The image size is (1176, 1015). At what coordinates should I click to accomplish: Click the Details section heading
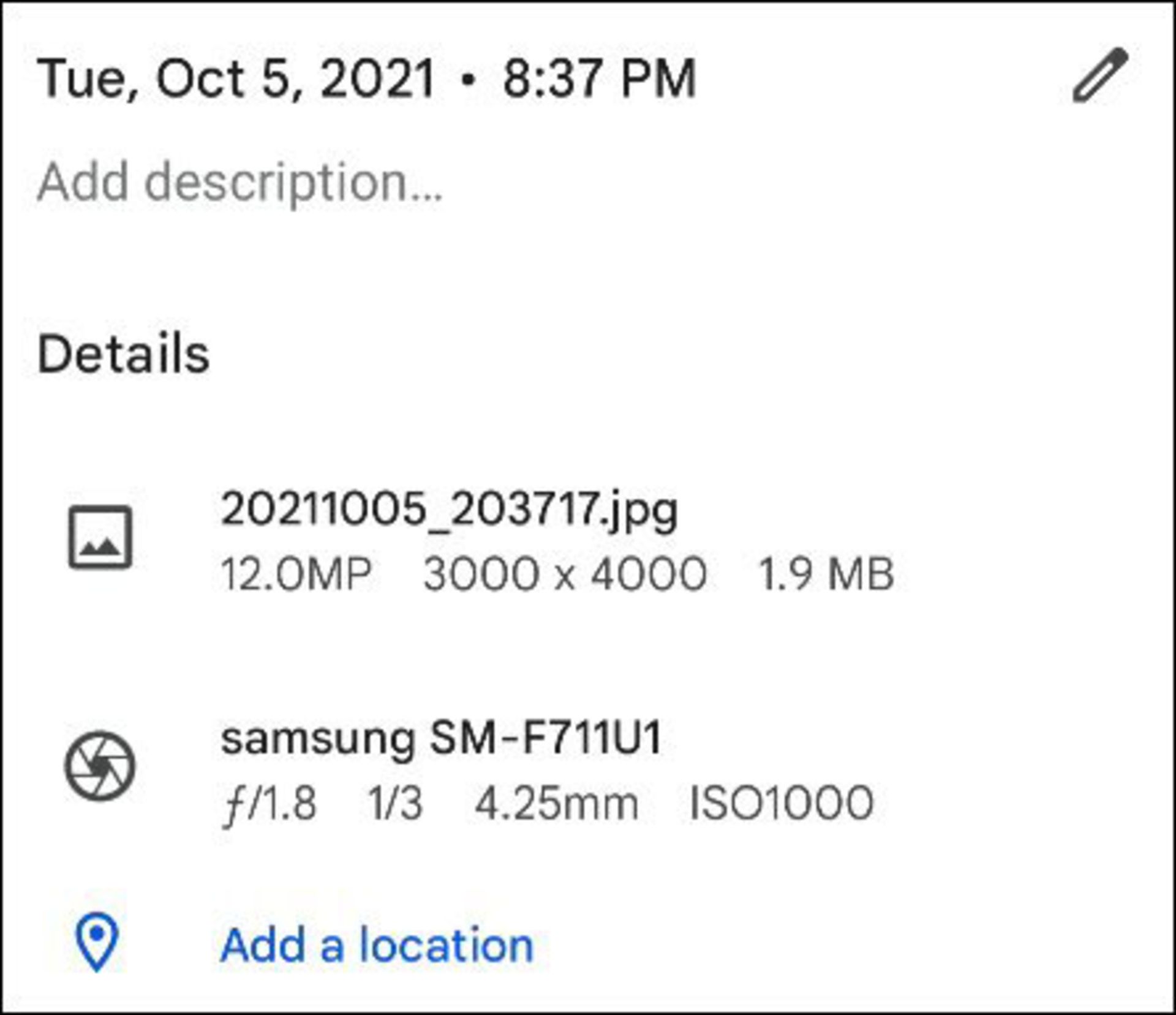coord(124,354)
